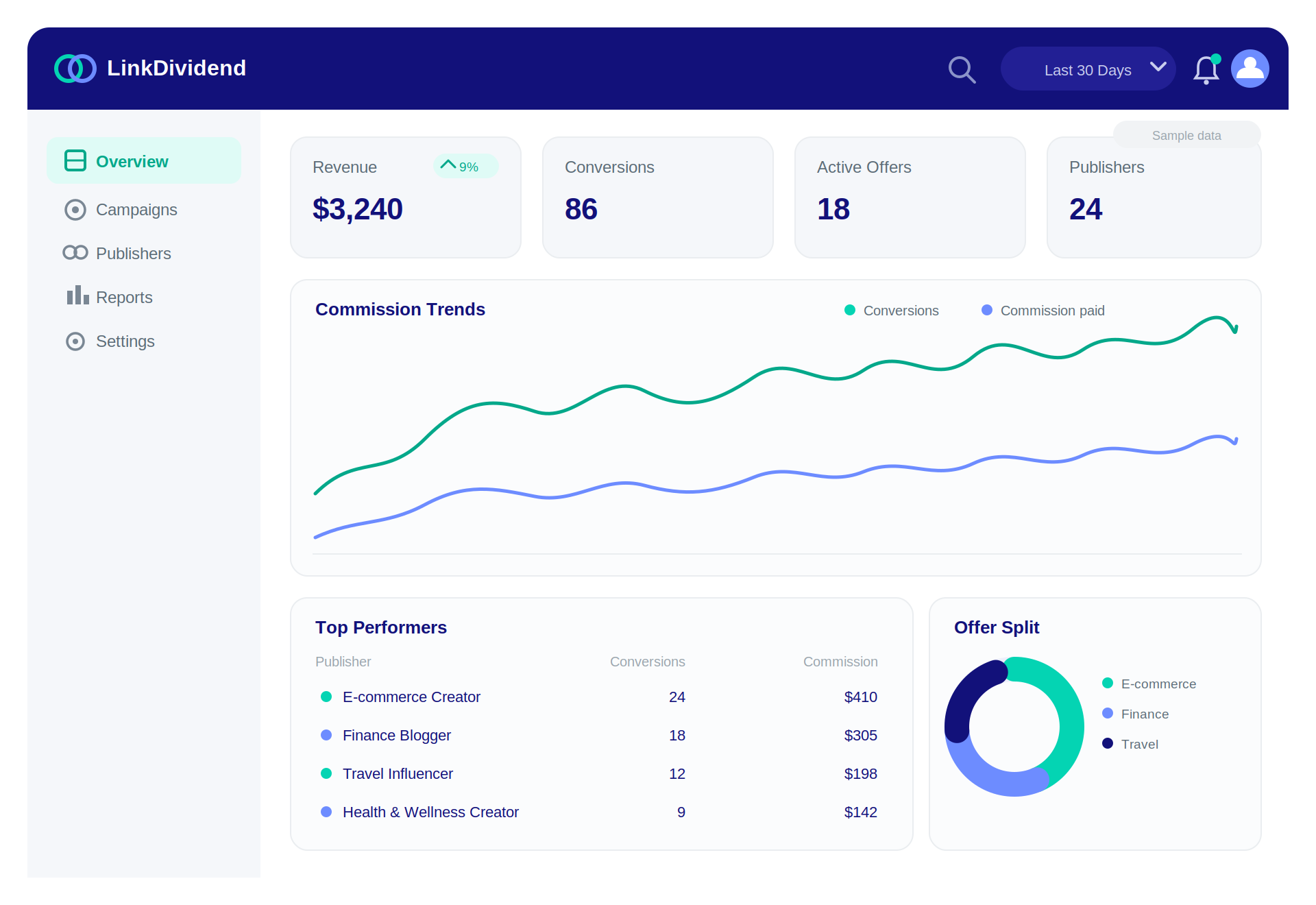Click the Campaigns target icon
This screenshot has height=905, width=1316.
coord(75,210)
